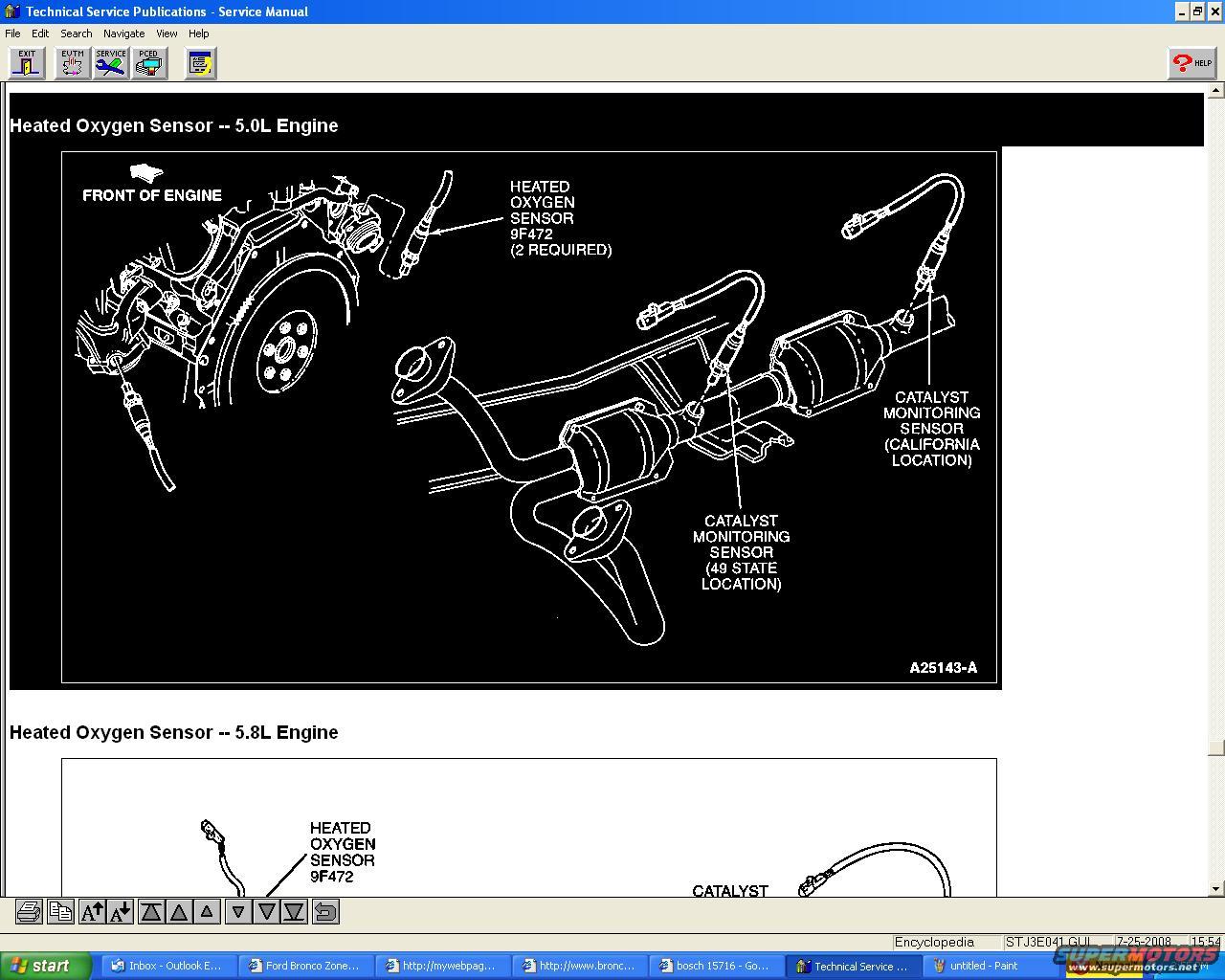
Task: Decrease text size with A down-arrow icon
Action: (x=120, y=912)
